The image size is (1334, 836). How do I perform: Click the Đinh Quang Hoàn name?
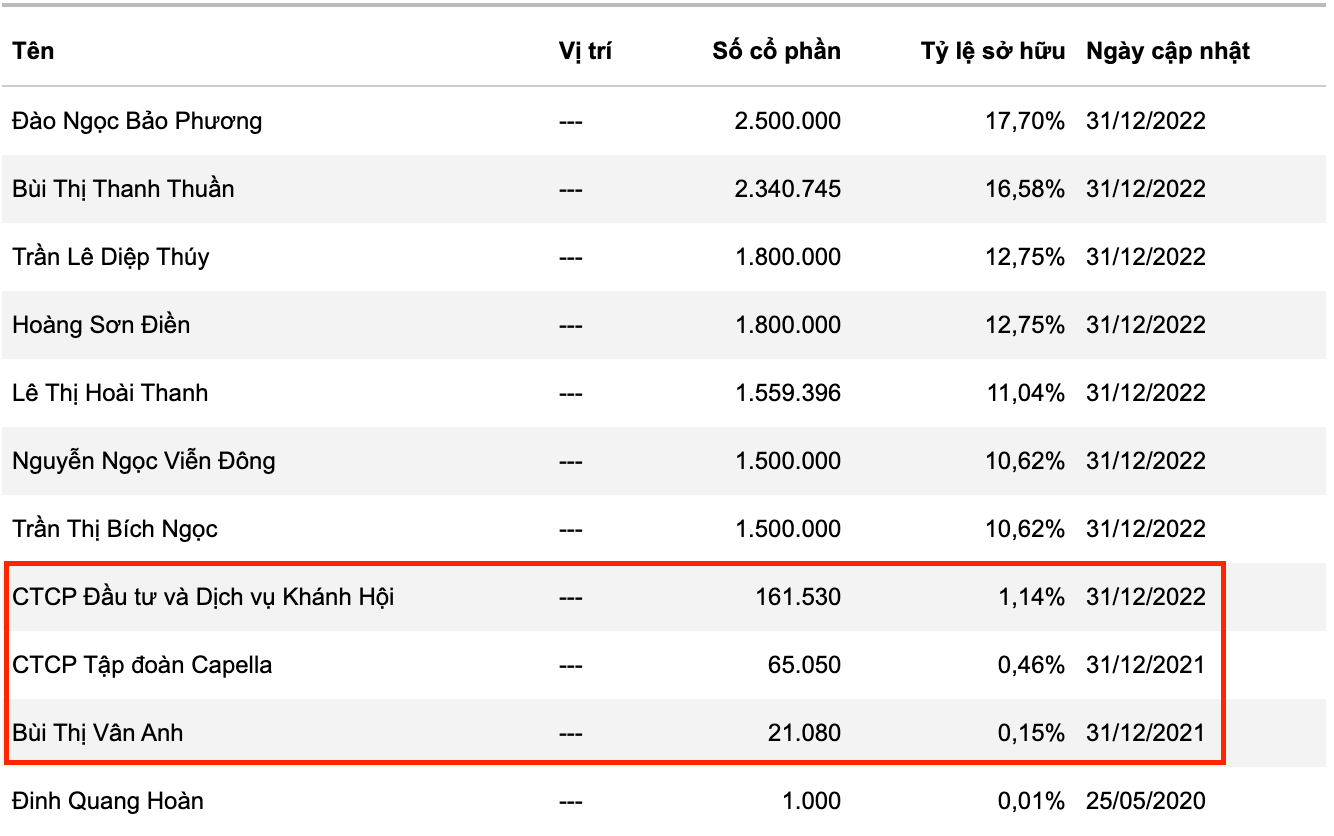pos(108,801)
